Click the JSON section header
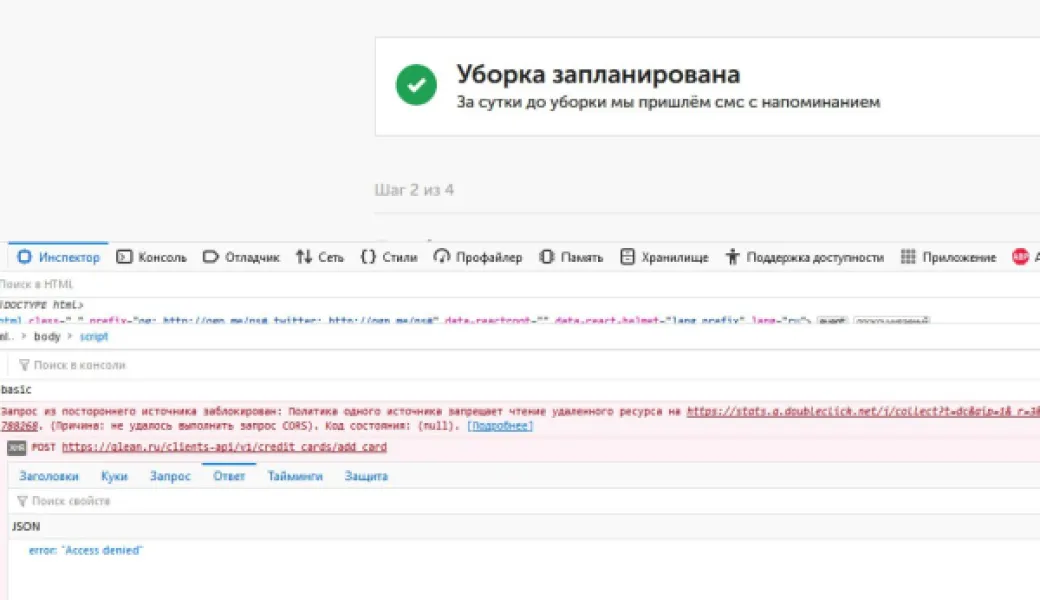This screenshot has width=1040, height=600. (26, 526)
